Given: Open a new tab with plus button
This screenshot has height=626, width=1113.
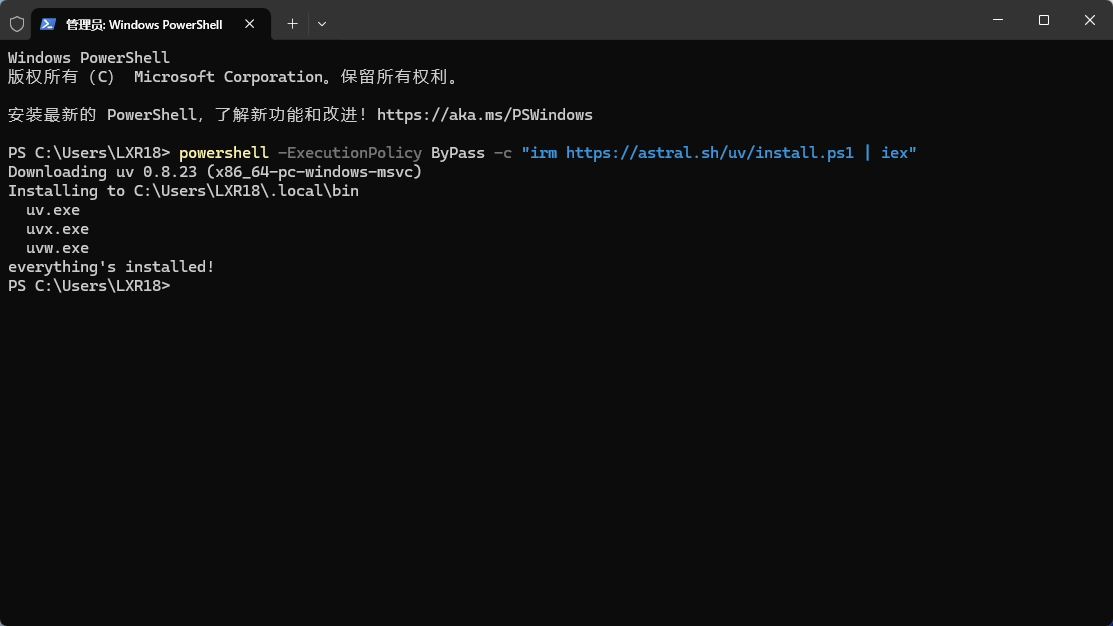Looking at the screenshot, I should pos(292,24).
